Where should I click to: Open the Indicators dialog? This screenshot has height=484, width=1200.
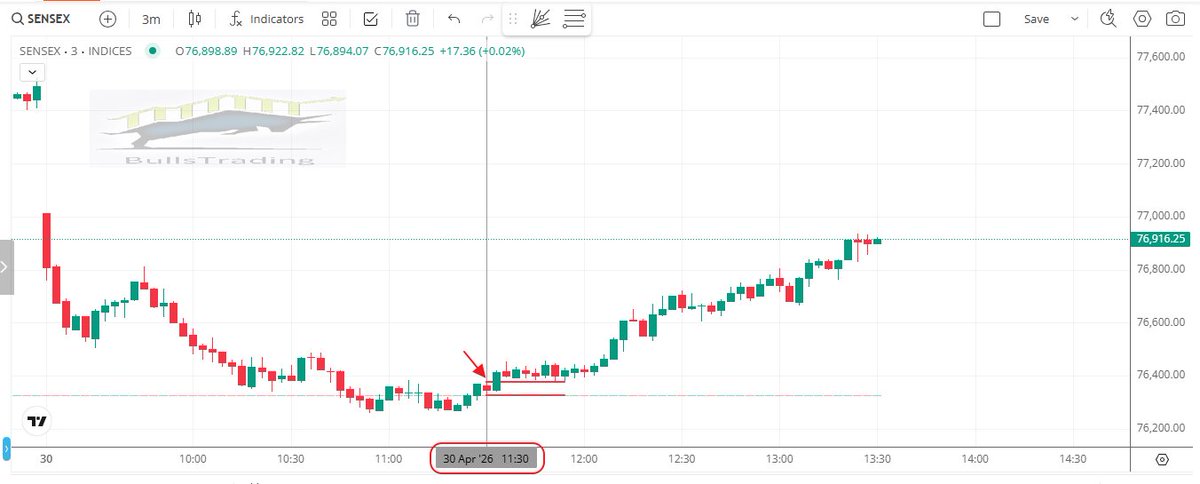click(267, 19)
